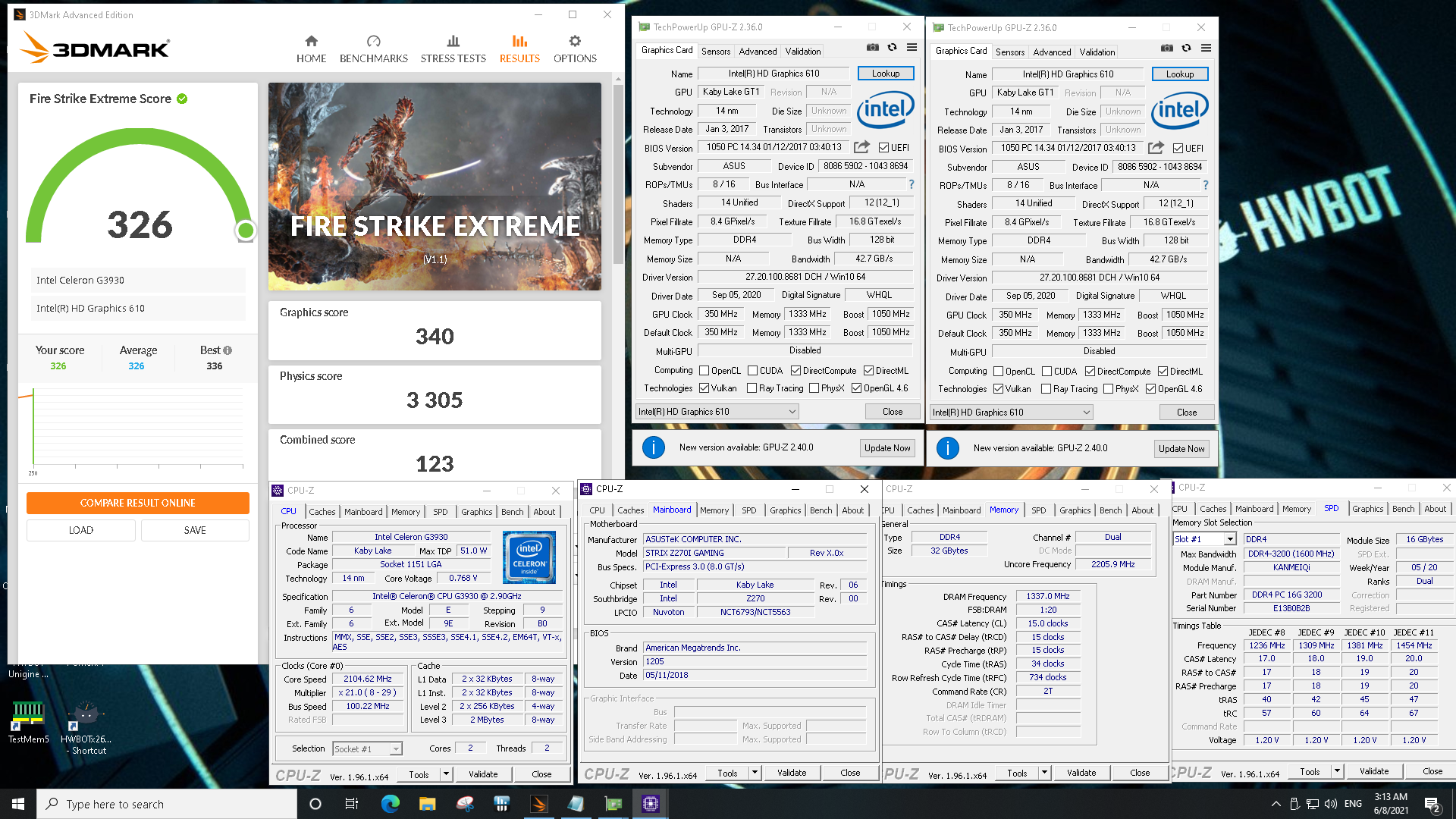Click the Intel logo in left GPU-Z window
This screenshot has width=1456, height=819.
tap(885, 110)
